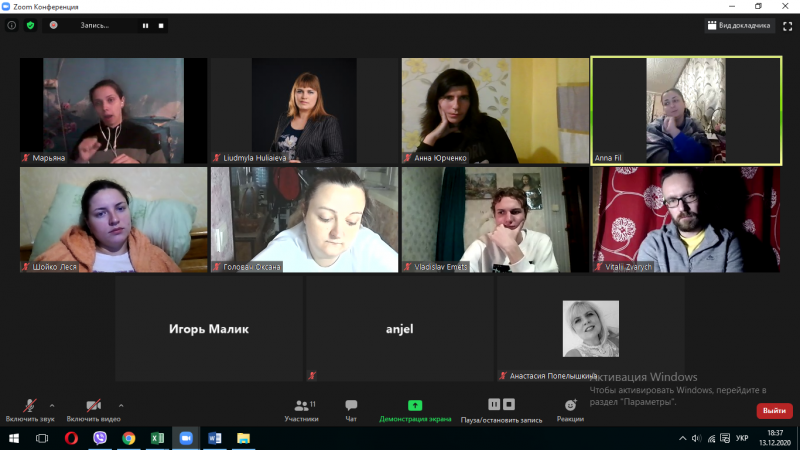
Task: Leave meeting with Выйти button
Action: tap(774, 411)
